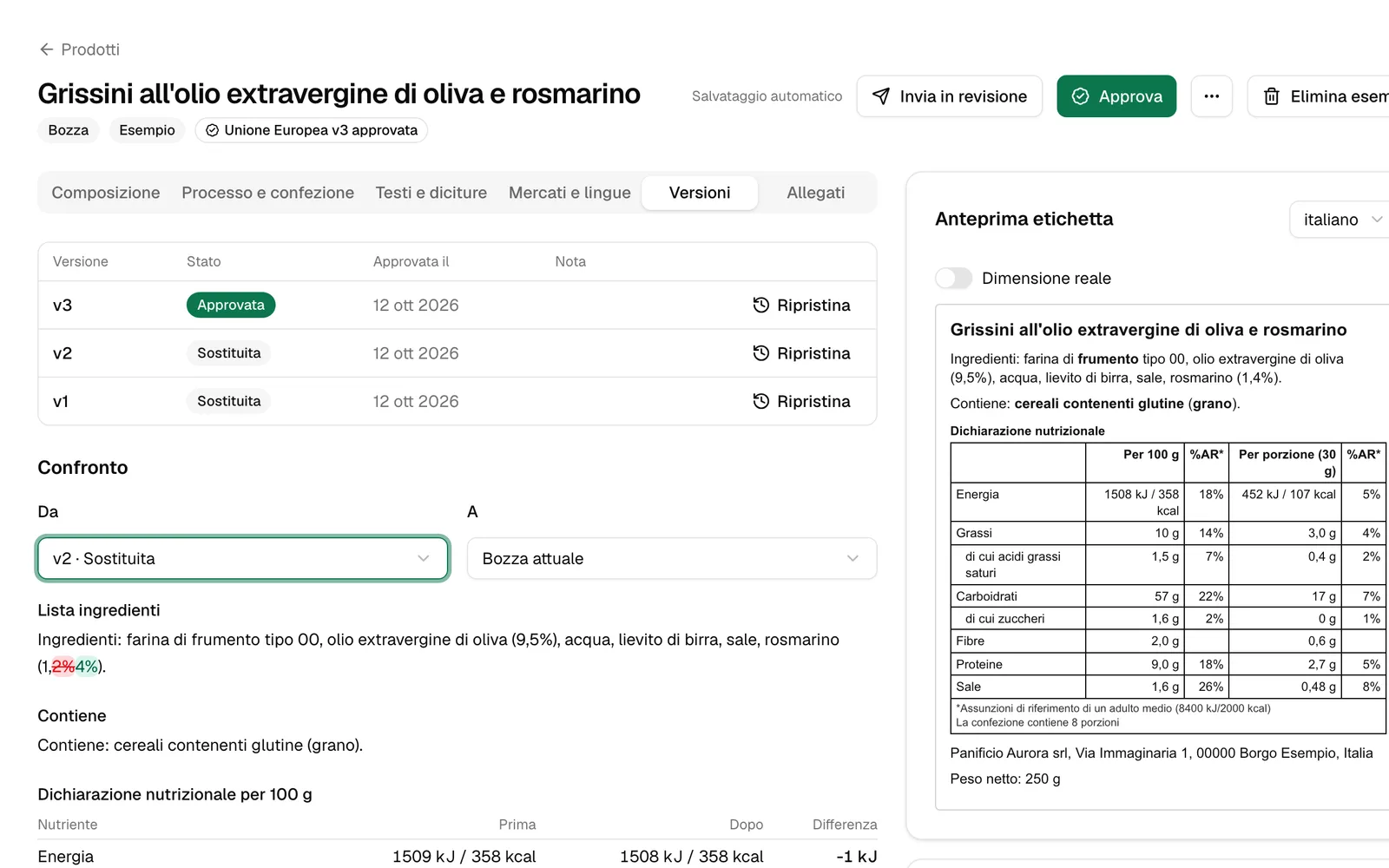Click Ripristina label for version v1
This screenshot has height=868, width=1389.
pos(813,401)
